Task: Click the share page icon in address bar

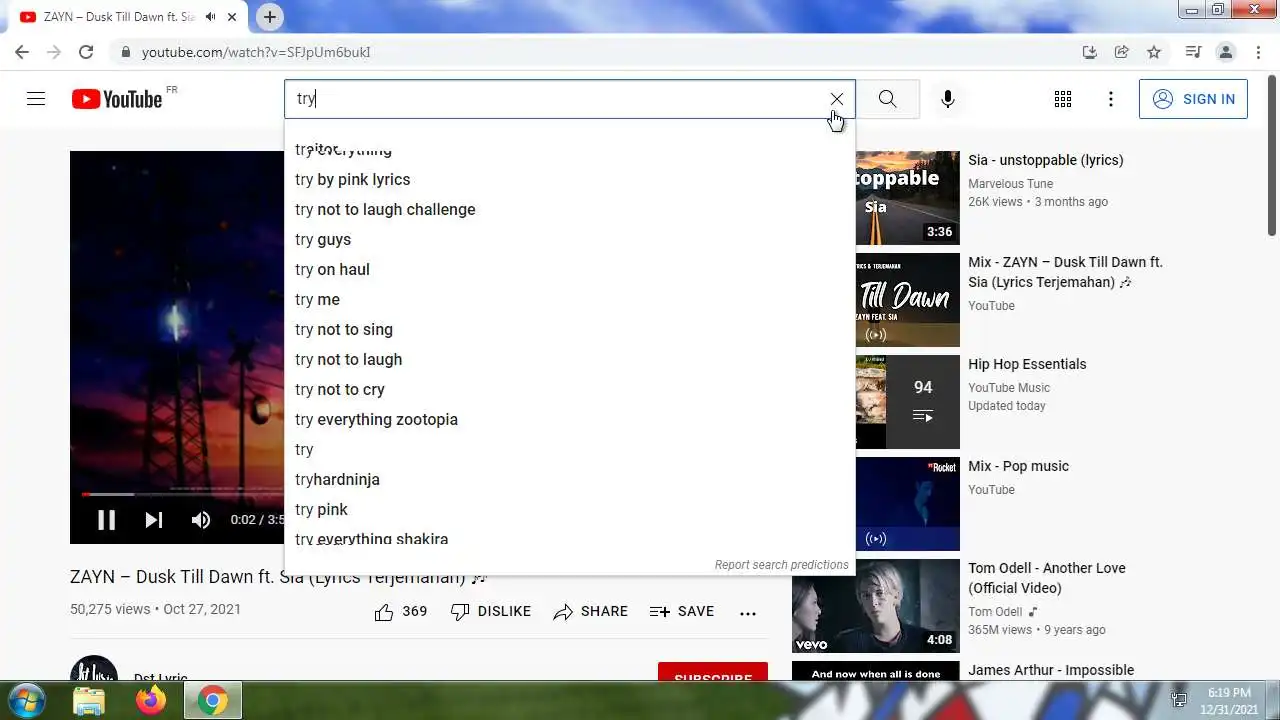Action: coord(1122,52)
